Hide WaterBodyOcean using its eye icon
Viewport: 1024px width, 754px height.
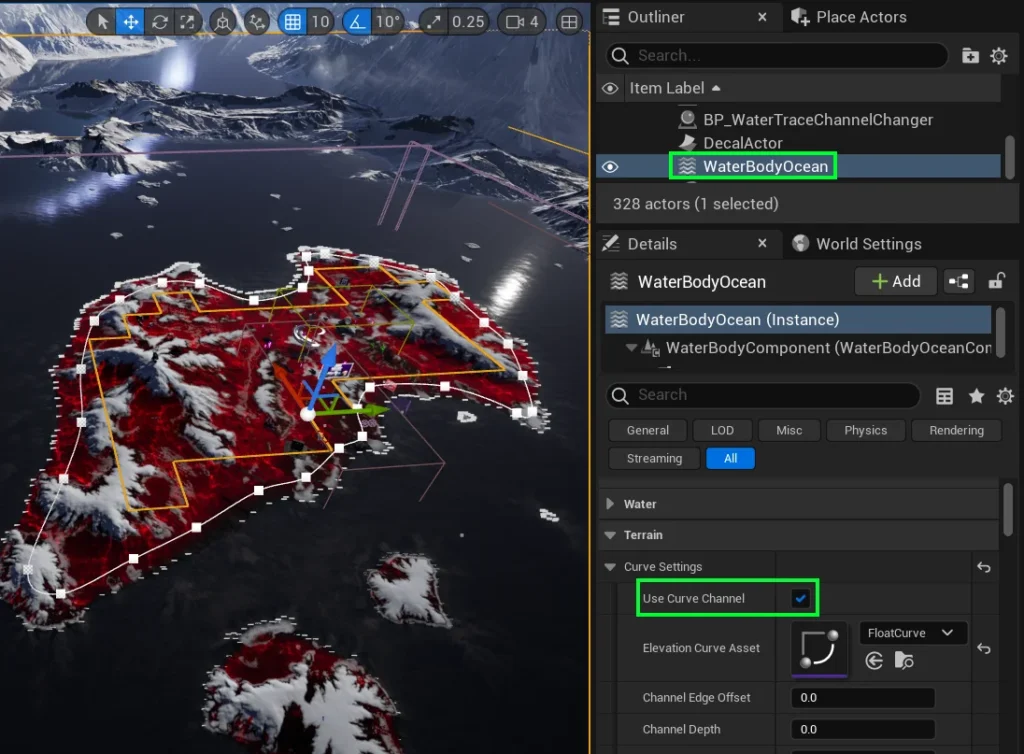610,167
